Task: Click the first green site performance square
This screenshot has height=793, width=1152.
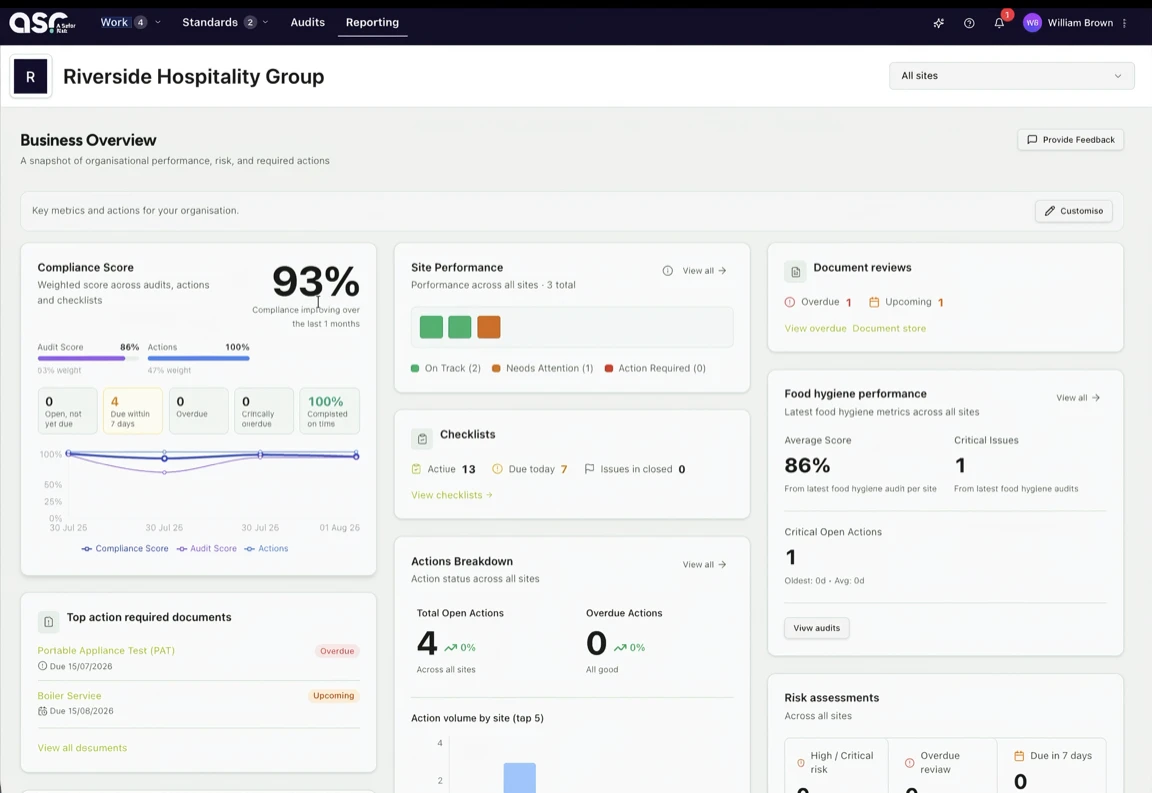Action: (x=431, y=327)
